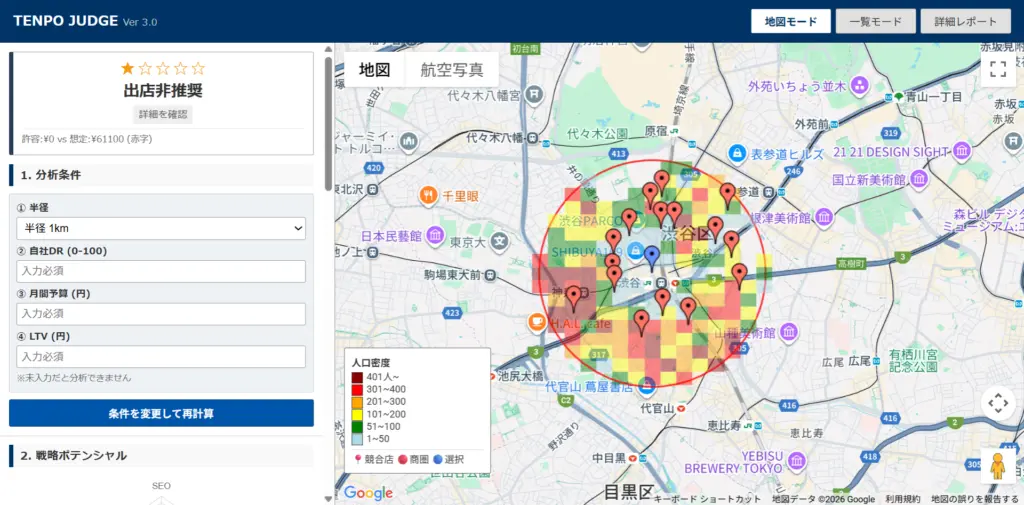Switch map to 航空写真 imagery
The width and height of the screenshot is (1024, 505).
tap(452, 70)
